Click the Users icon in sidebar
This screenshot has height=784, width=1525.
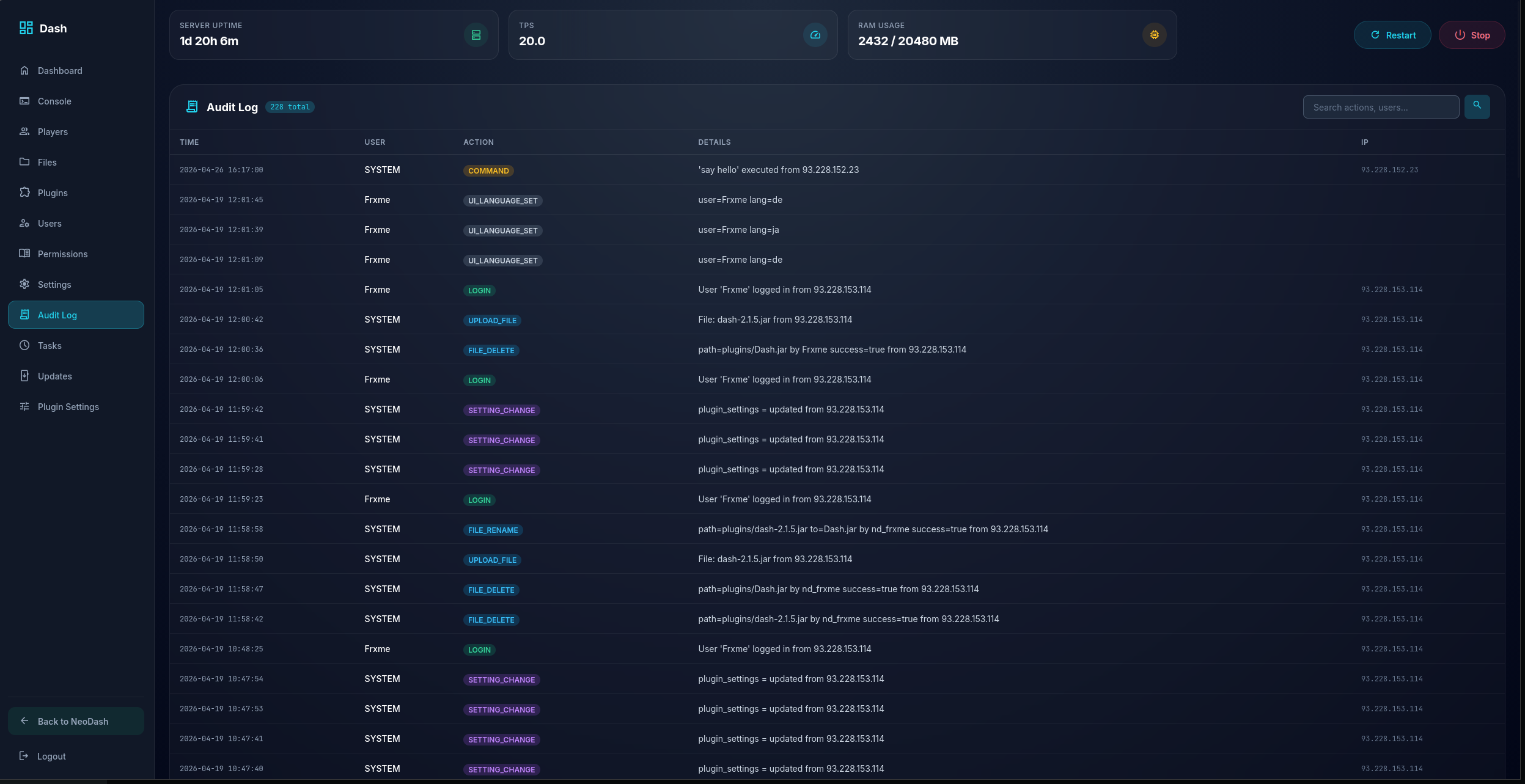click(x=24, y=223)
